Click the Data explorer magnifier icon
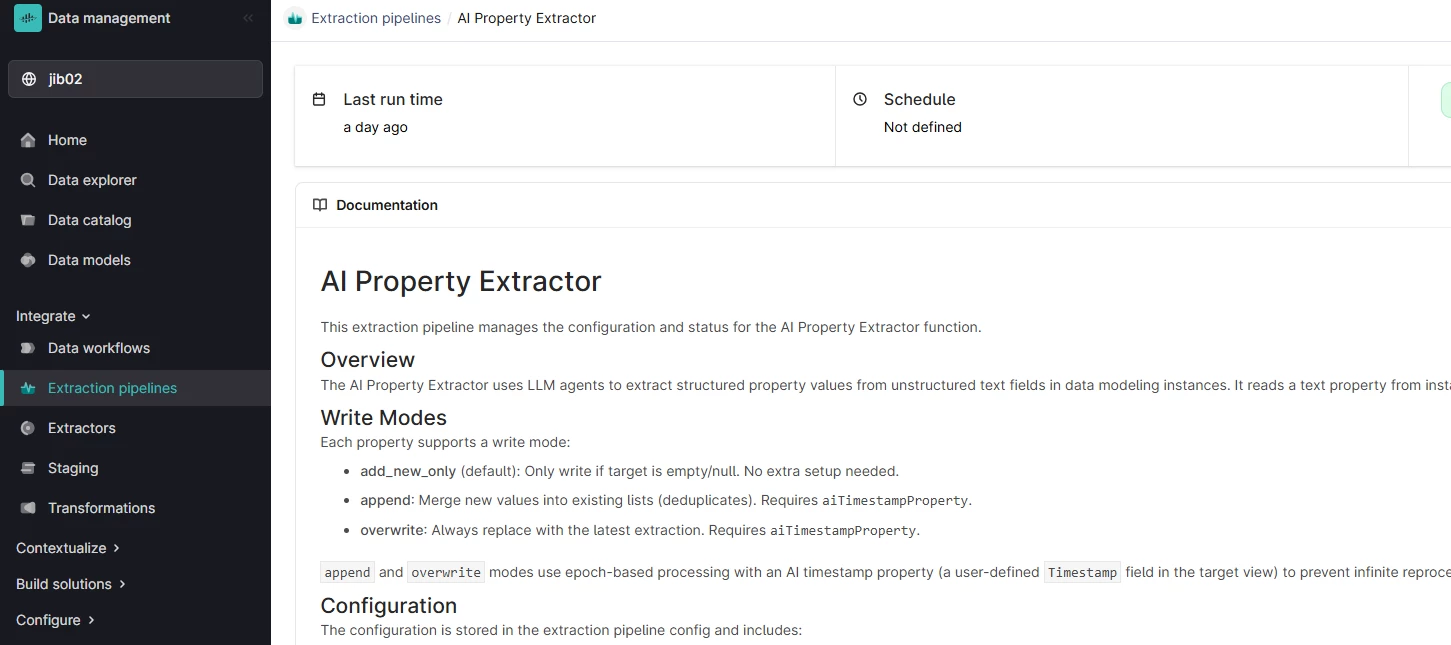The image size is (1451, 645). point(28,180)
